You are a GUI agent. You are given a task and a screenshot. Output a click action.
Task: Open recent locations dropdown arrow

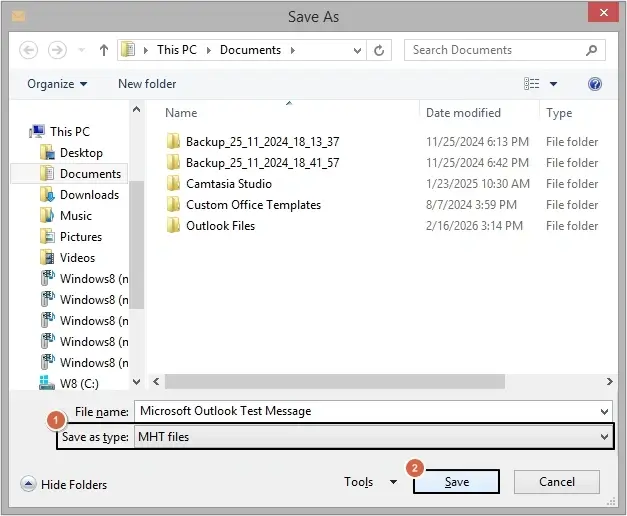coord(82,50)
